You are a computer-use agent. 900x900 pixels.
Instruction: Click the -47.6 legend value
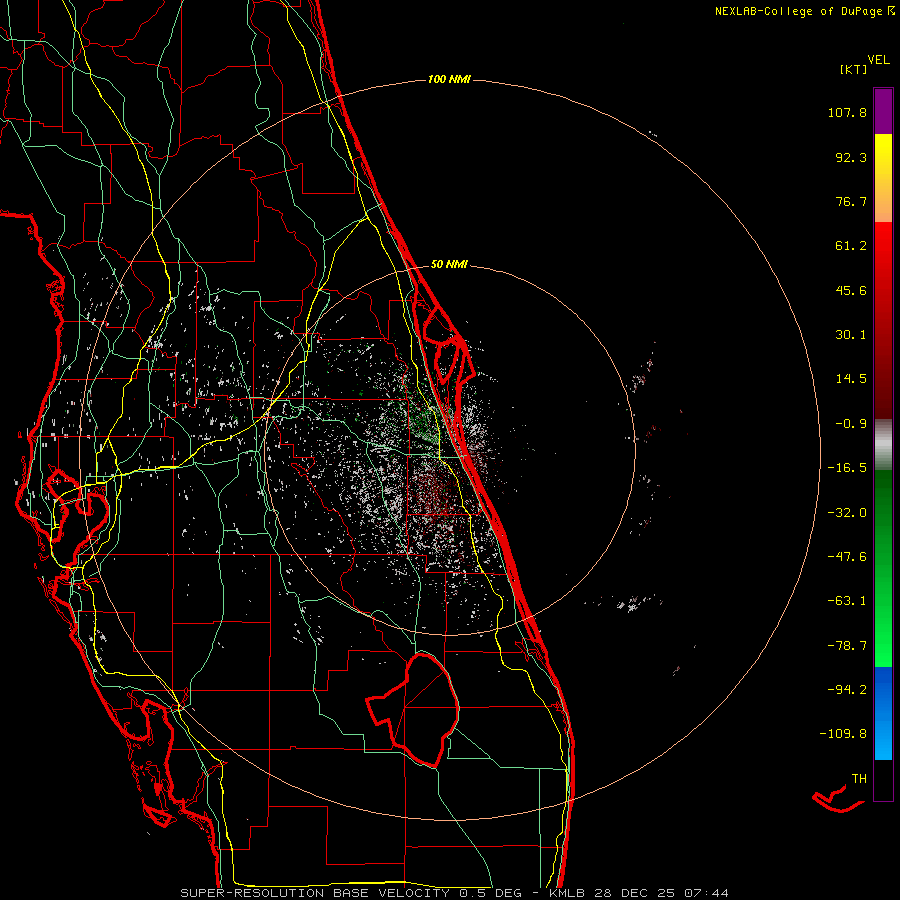click(847, 557)
